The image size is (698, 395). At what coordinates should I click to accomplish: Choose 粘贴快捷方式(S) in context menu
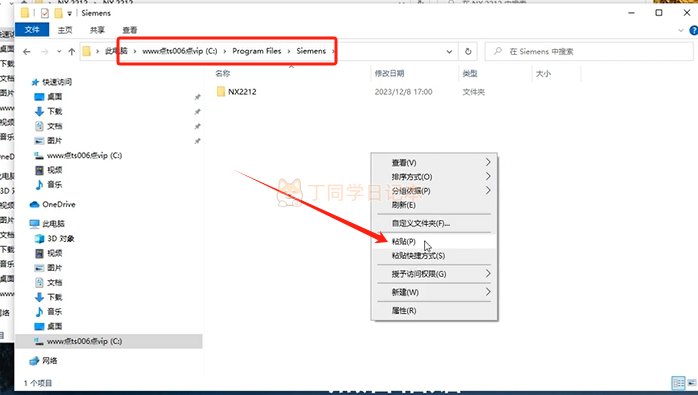pos(434,256)
